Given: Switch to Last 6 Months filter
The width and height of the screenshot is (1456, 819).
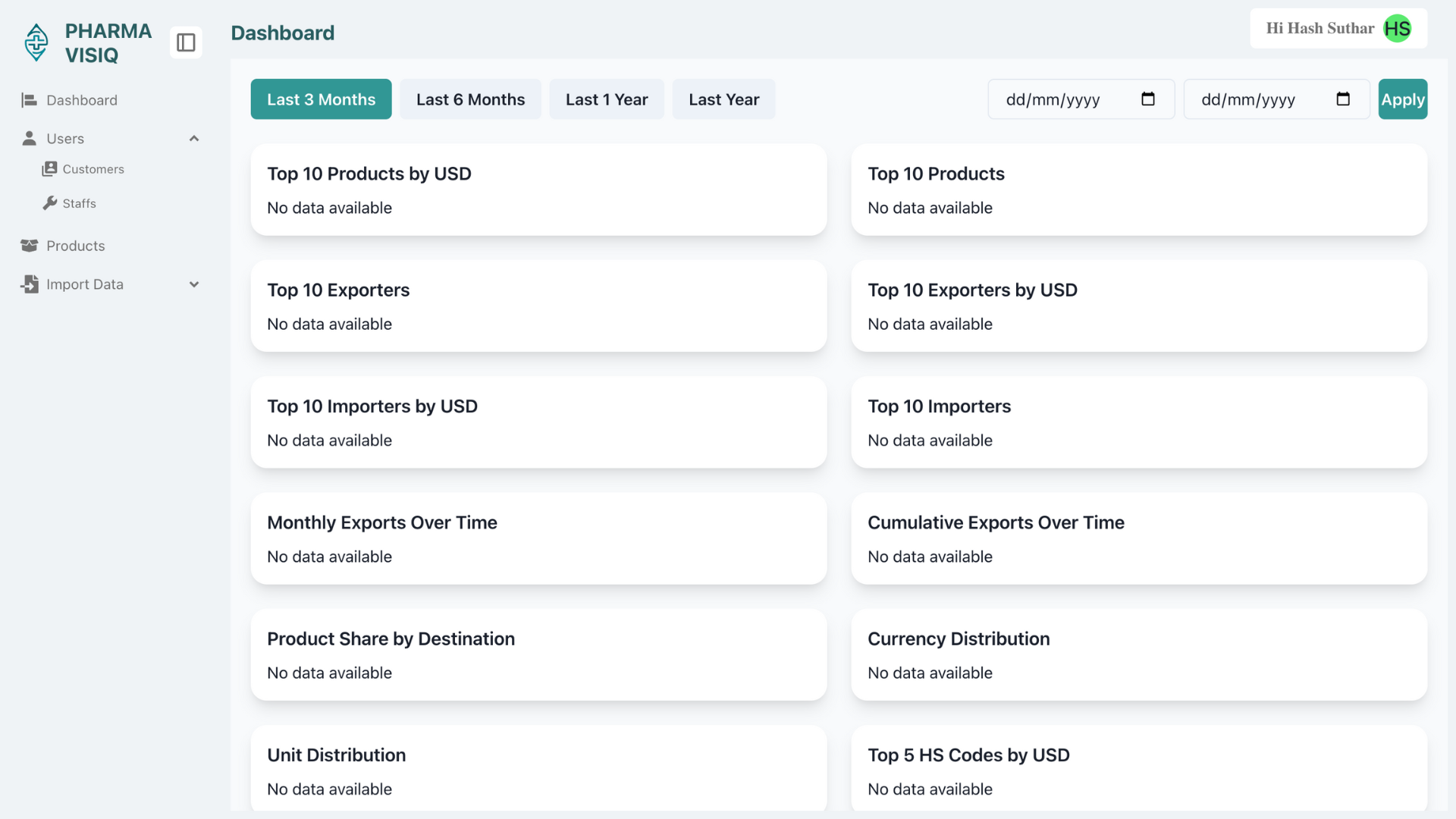Looking at the screenshot, I should (470, 99).
